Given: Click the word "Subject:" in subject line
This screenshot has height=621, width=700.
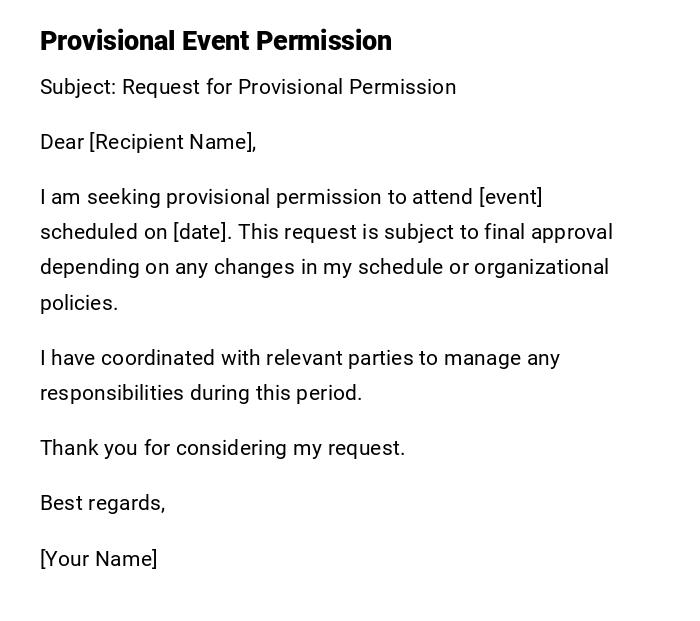Looking at the screenshot, I should coord(78,87).
